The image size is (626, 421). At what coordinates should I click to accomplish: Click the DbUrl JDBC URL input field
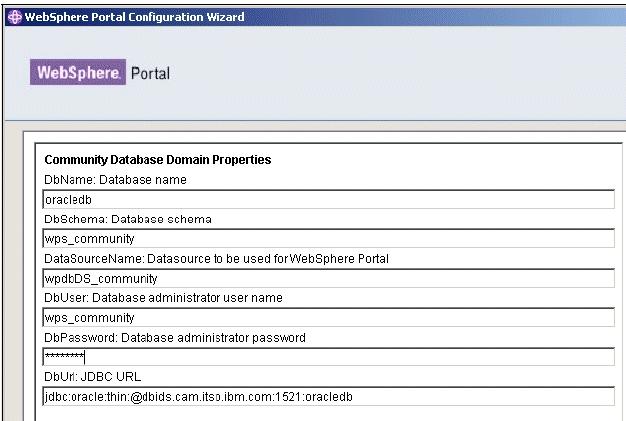(329, 396)
